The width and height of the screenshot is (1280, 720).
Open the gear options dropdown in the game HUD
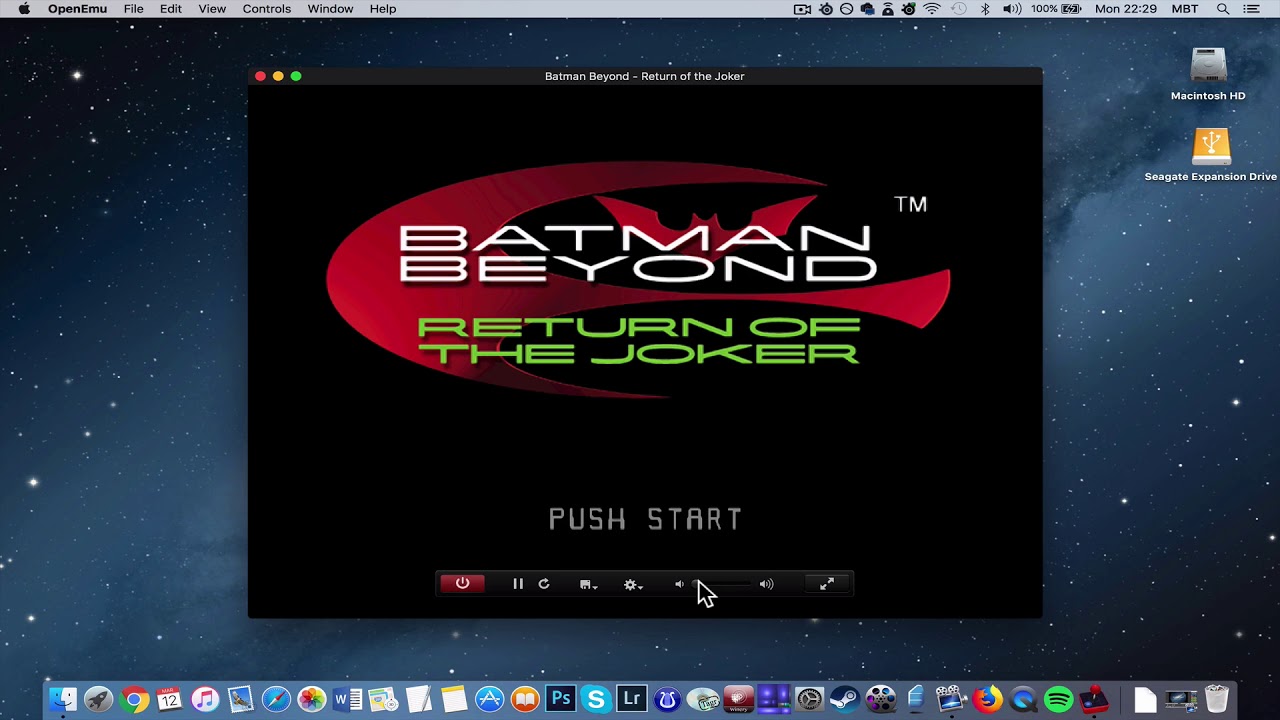(x=633, y=584)
